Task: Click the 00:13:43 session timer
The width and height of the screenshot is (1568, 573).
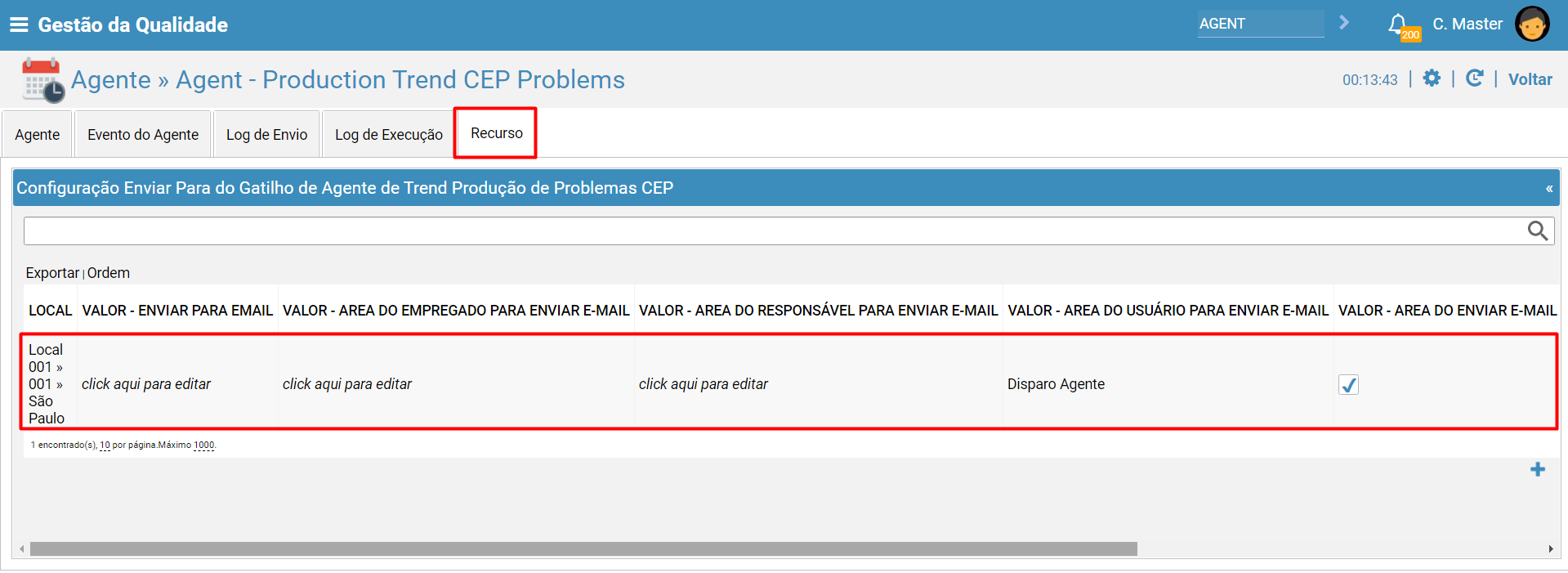Action: click(1370, 80)
